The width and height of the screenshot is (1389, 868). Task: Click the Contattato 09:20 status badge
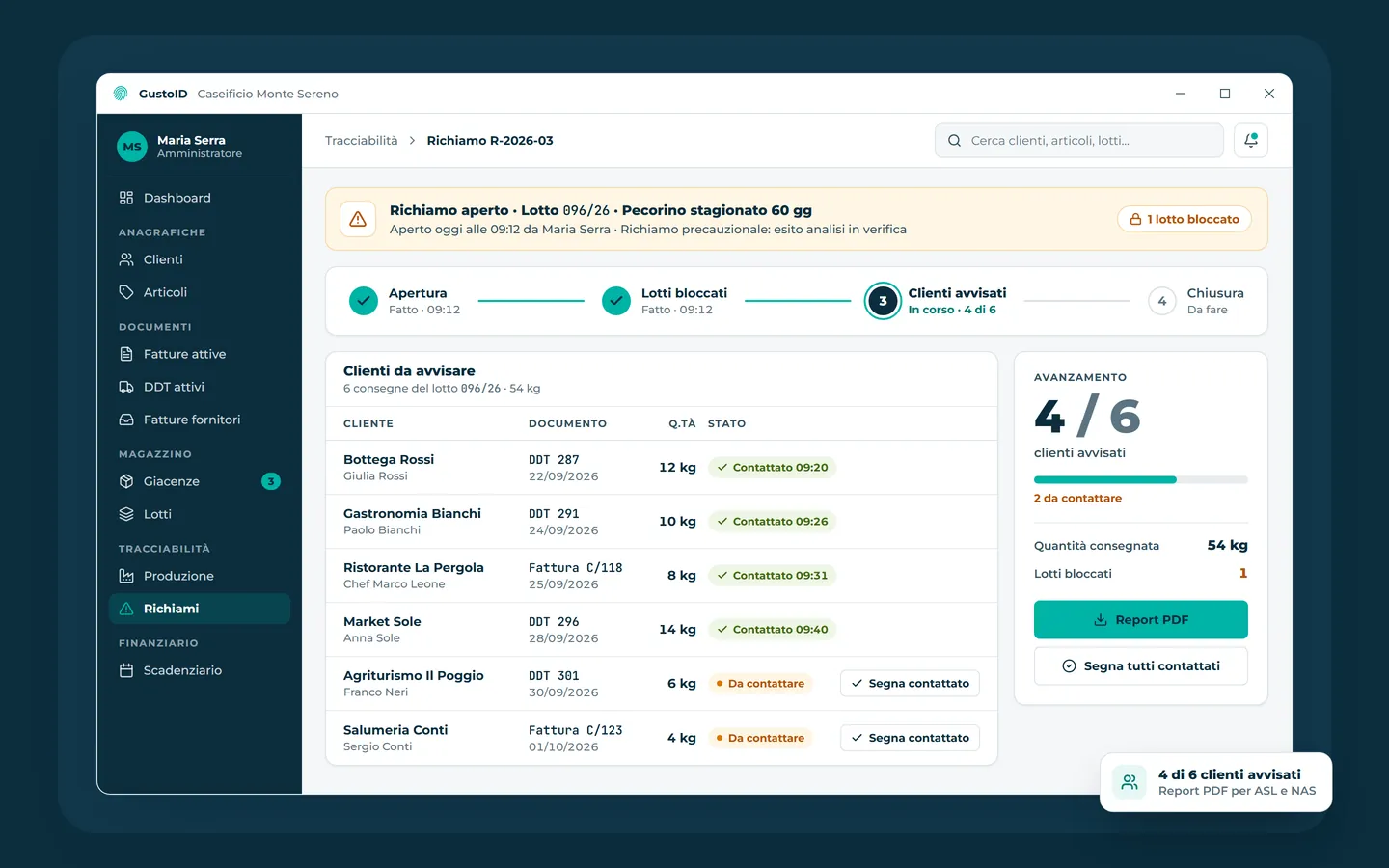tap(772, 468)
